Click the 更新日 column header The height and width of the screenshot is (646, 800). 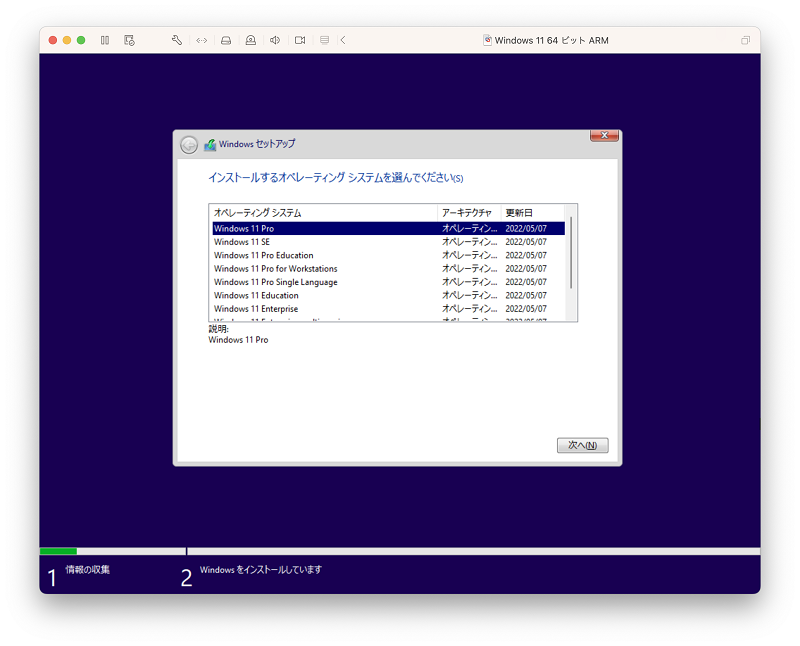[x=533, y=213]
